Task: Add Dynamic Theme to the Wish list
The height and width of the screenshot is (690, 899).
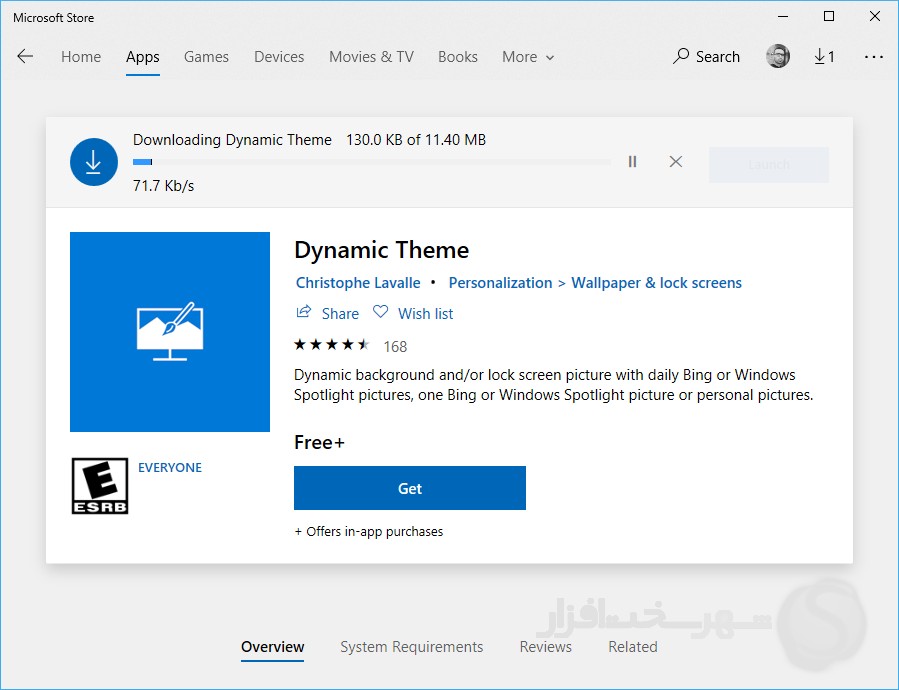Action: [x=413, y=313]
